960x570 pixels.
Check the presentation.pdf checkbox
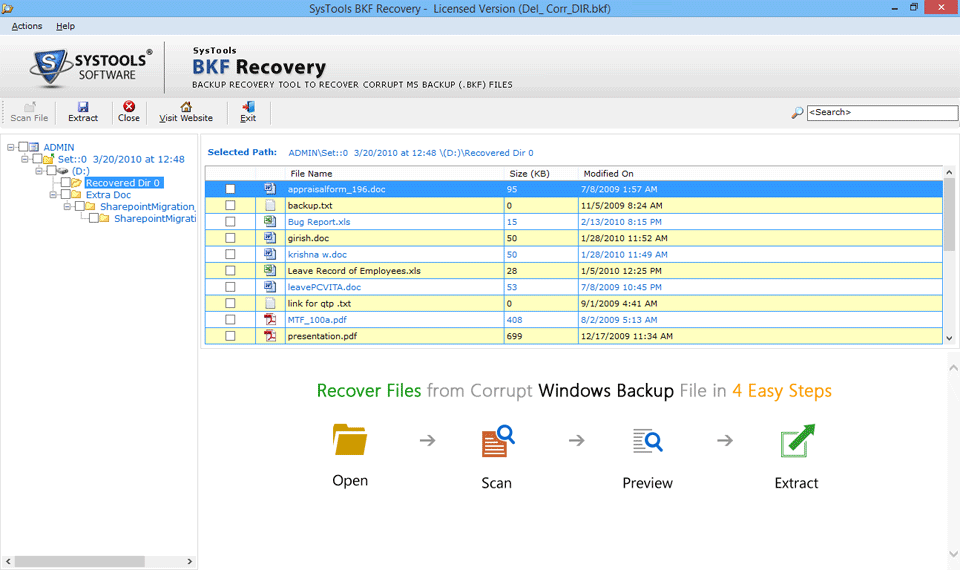pyautogui.click(x=230, y=336)
